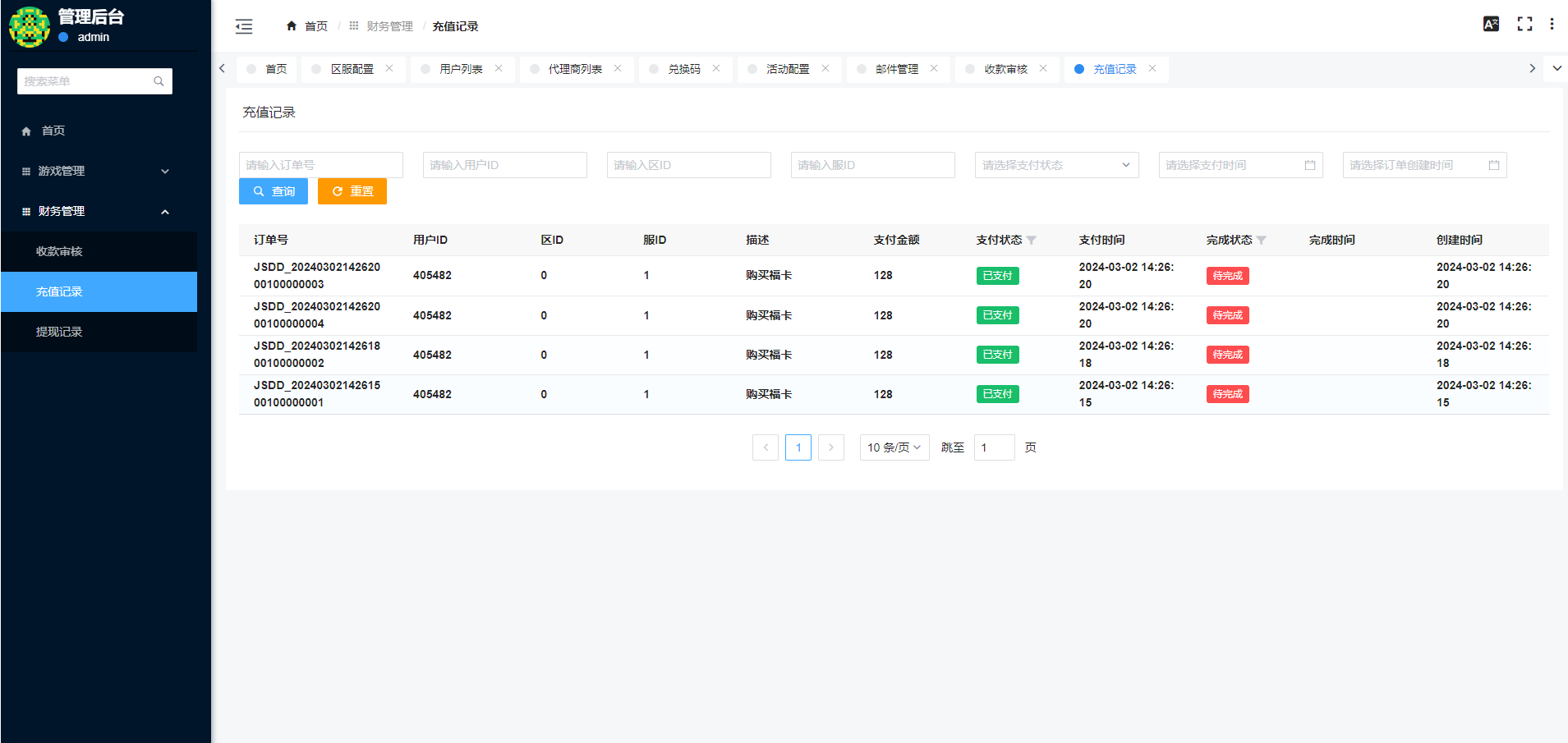1568x743 pixels.
Task: Click the 重置 reset button
Action: tap(352, 190)
